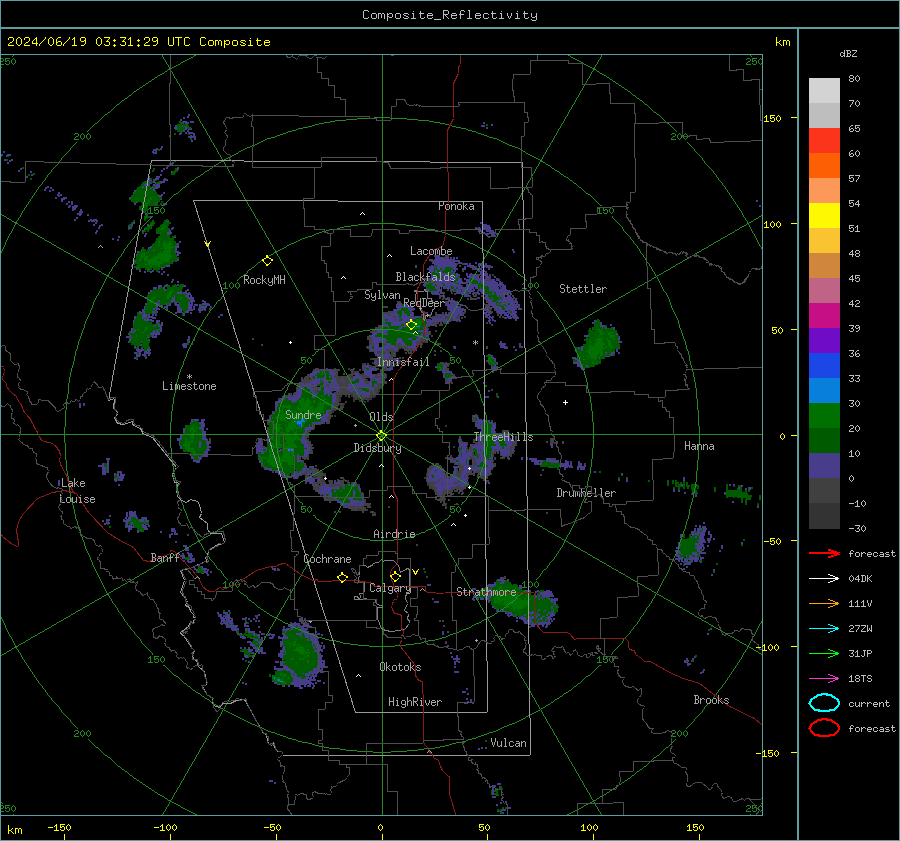
Task: Click the ThreeHills label
Action: pyautogui.click(x=503, y=437)
